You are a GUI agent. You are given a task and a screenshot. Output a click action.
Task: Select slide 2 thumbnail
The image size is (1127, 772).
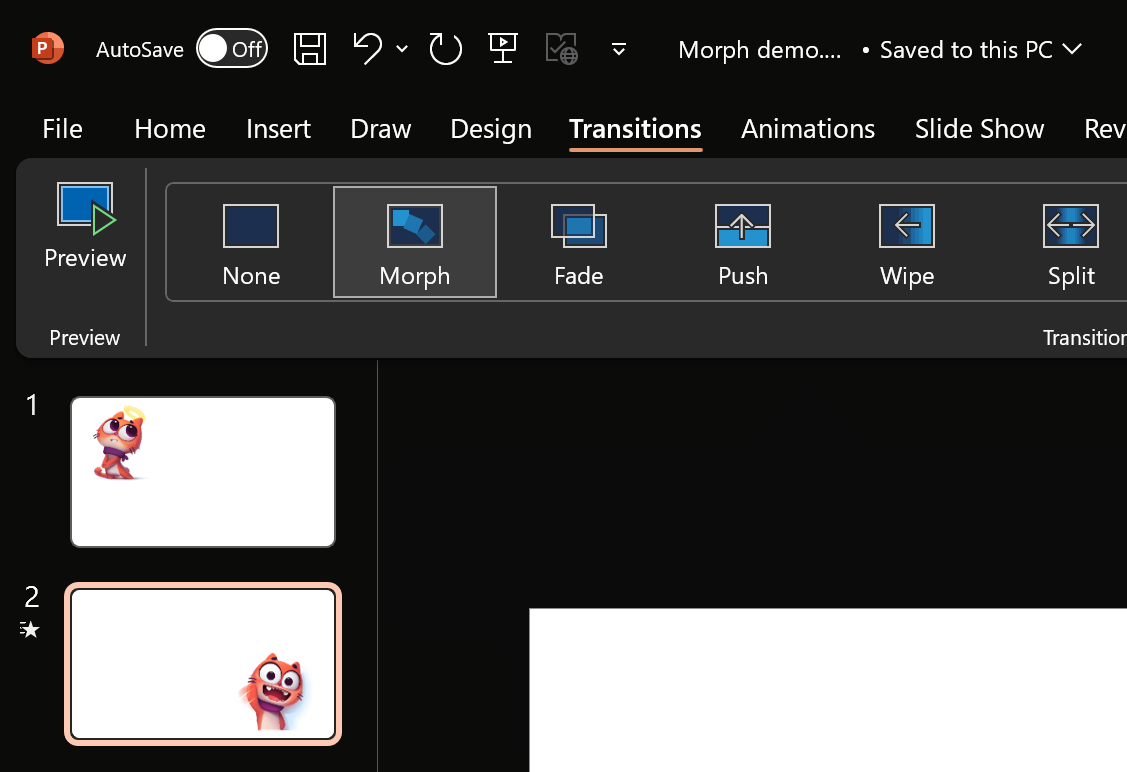[203, 663]
